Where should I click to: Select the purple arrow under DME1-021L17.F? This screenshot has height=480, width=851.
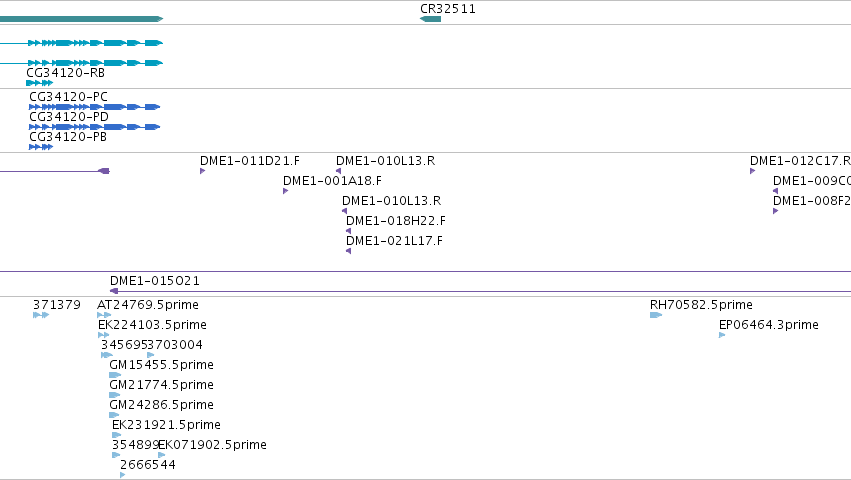[x=348, y=251]
